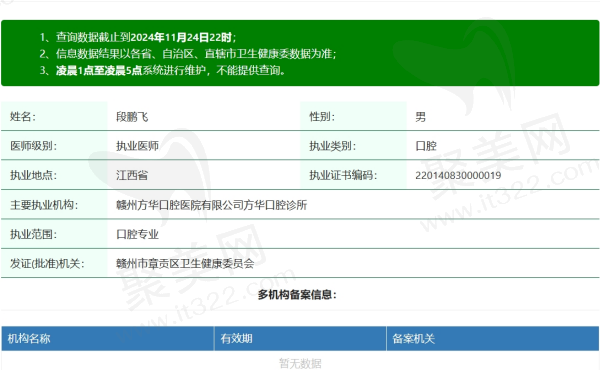Click the 多机构备案信息 heading

[x=297, y=295]
